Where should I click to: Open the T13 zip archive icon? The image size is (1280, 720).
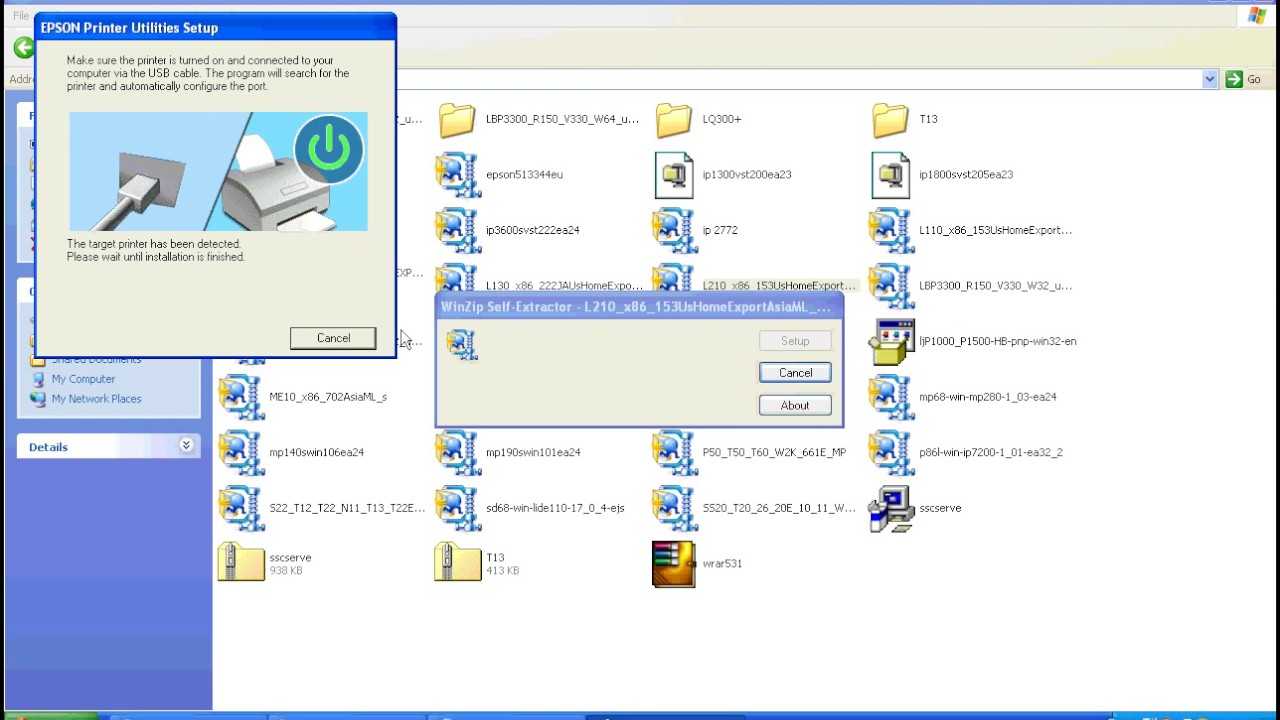(x=457, y=563)
